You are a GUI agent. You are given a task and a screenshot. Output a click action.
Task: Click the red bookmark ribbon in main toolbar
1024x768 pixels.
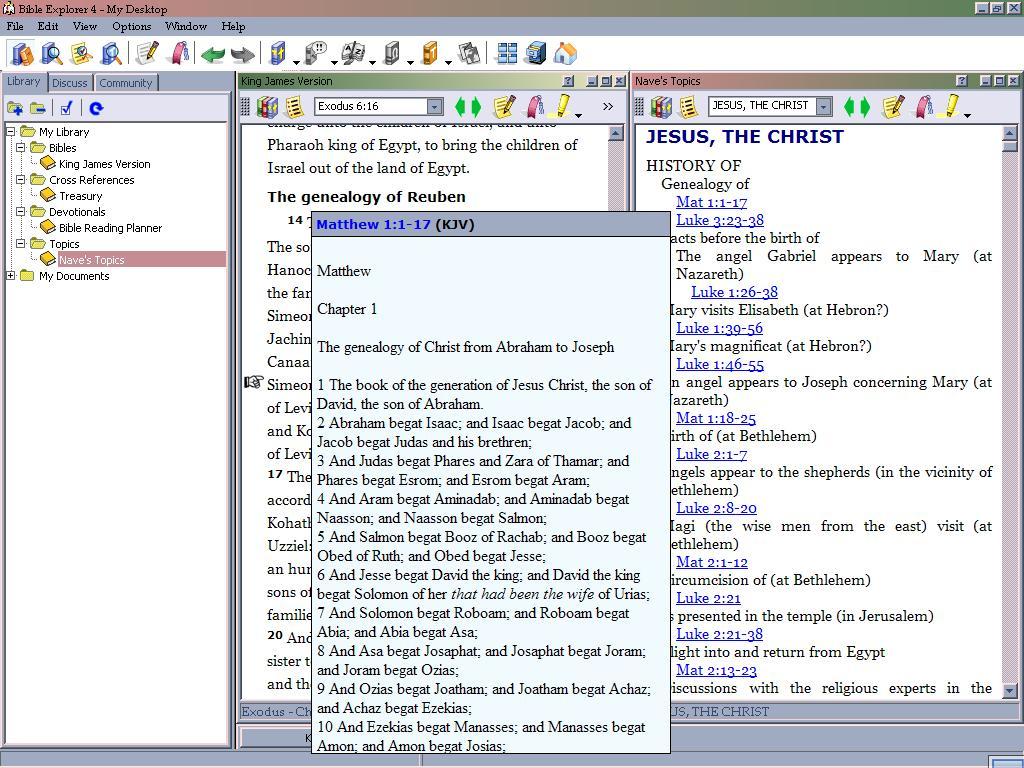point(178,54)
